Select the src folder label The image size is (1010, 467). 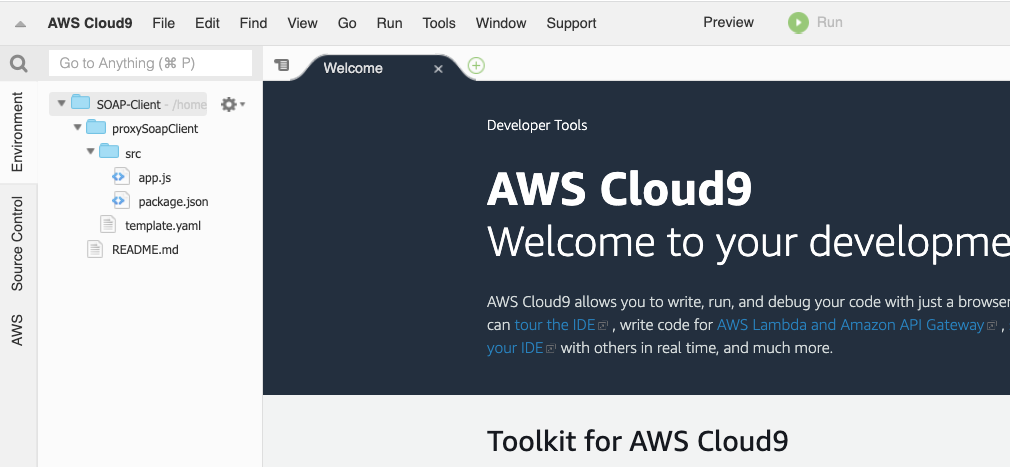point(133,154)
